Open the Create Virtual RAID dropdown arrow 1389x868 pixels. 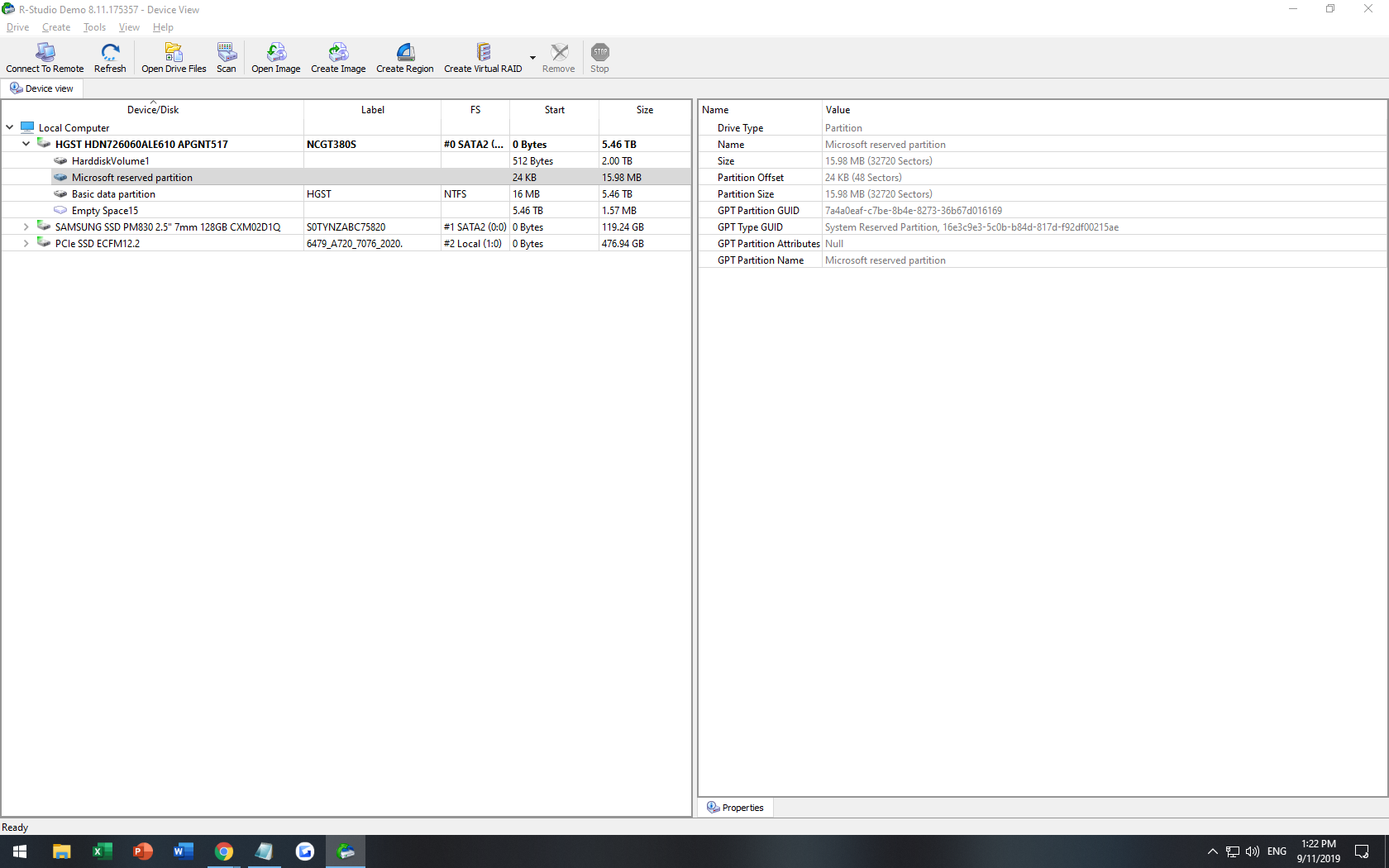[532, 58]
